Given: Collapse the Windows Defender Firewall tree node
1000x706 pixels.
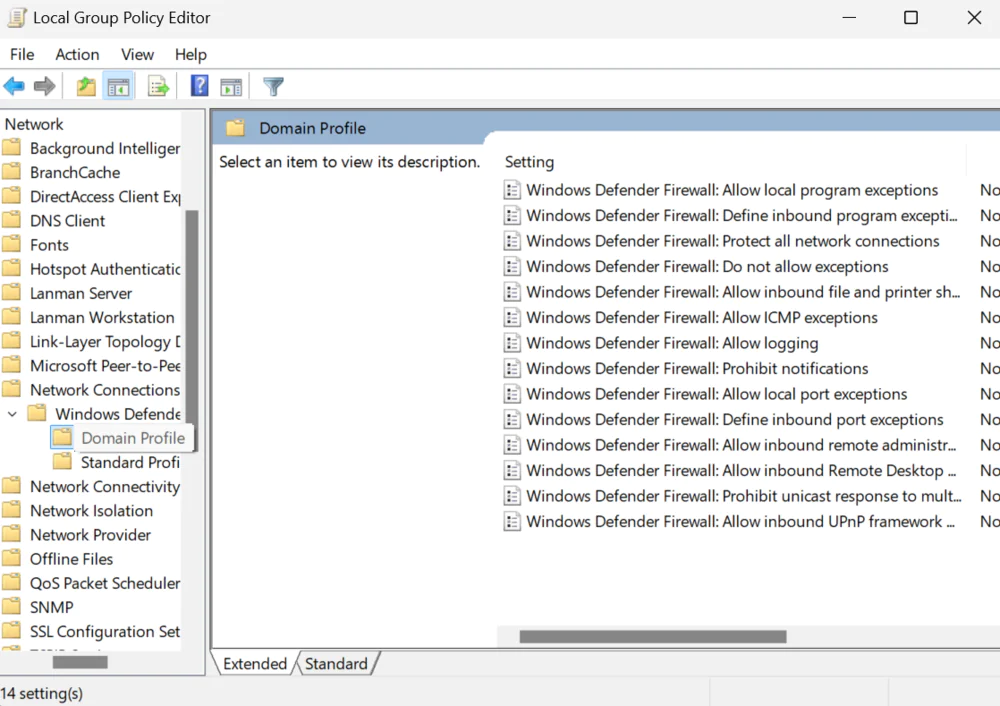Looking at the screenshot, I should 12,414.
